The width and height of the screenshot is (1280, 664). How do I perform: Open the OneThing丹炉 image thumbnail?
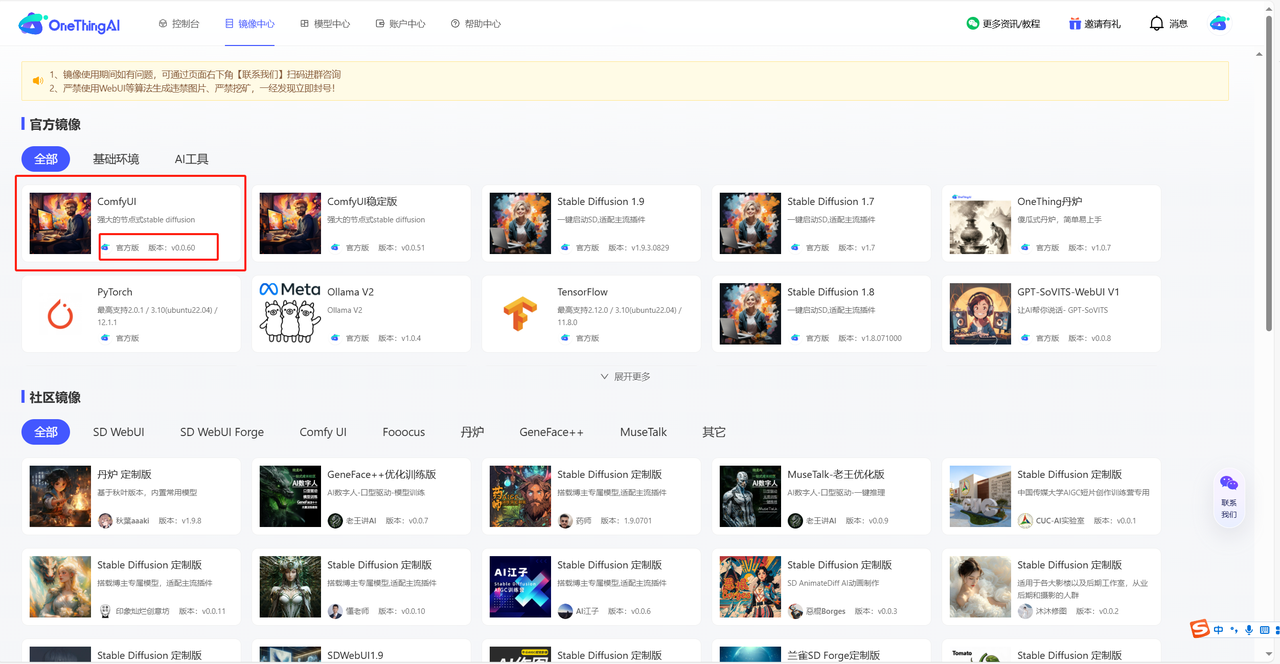click(980, 223)
